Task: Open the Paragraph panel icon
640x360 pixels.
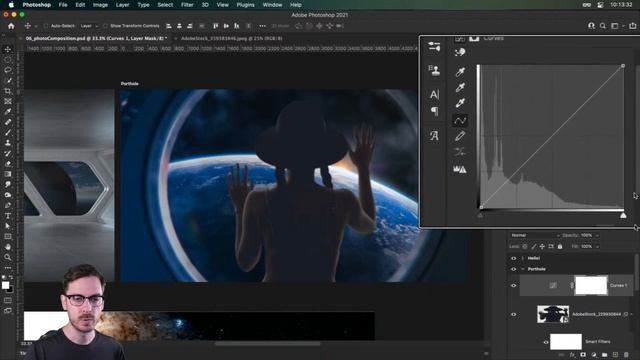Action: coord(434,111)
